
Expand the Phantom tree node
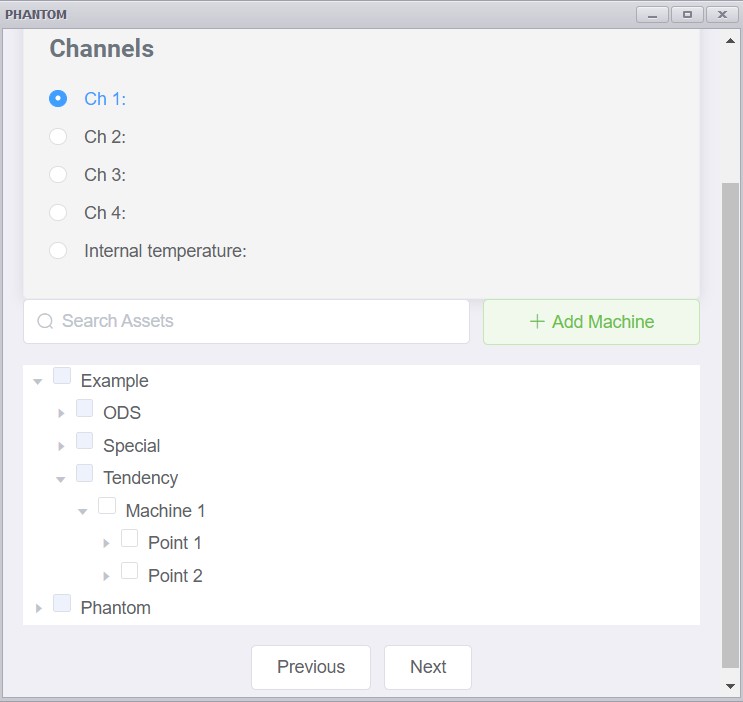(38, 608)
